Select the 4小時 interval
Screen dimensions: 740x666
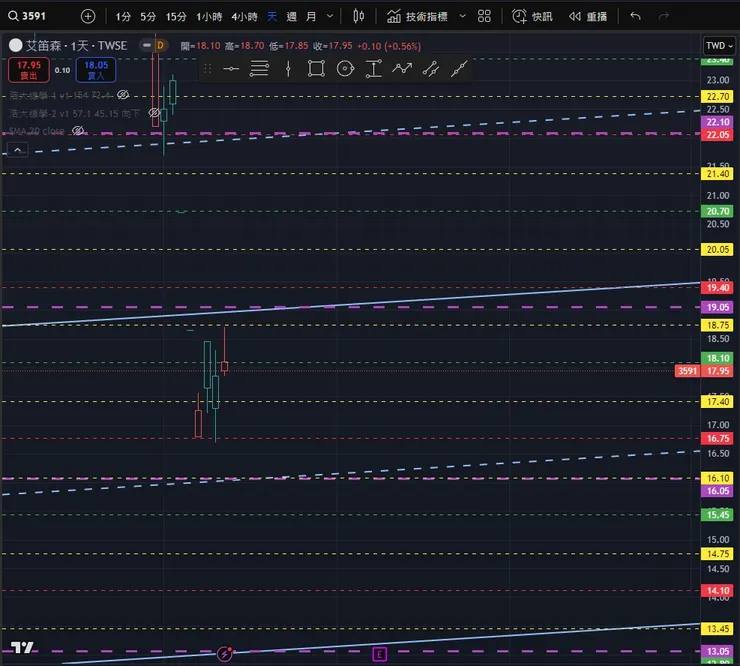click(244, 17)
